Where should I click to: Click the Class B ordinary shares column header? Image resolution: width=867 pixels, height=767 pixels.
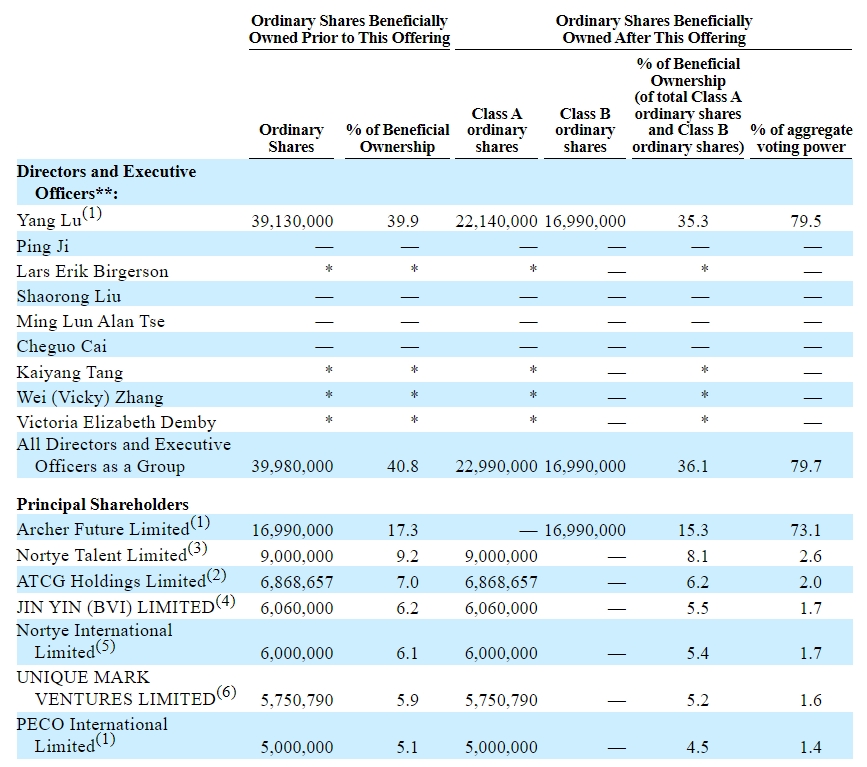[x=585, y=130]
